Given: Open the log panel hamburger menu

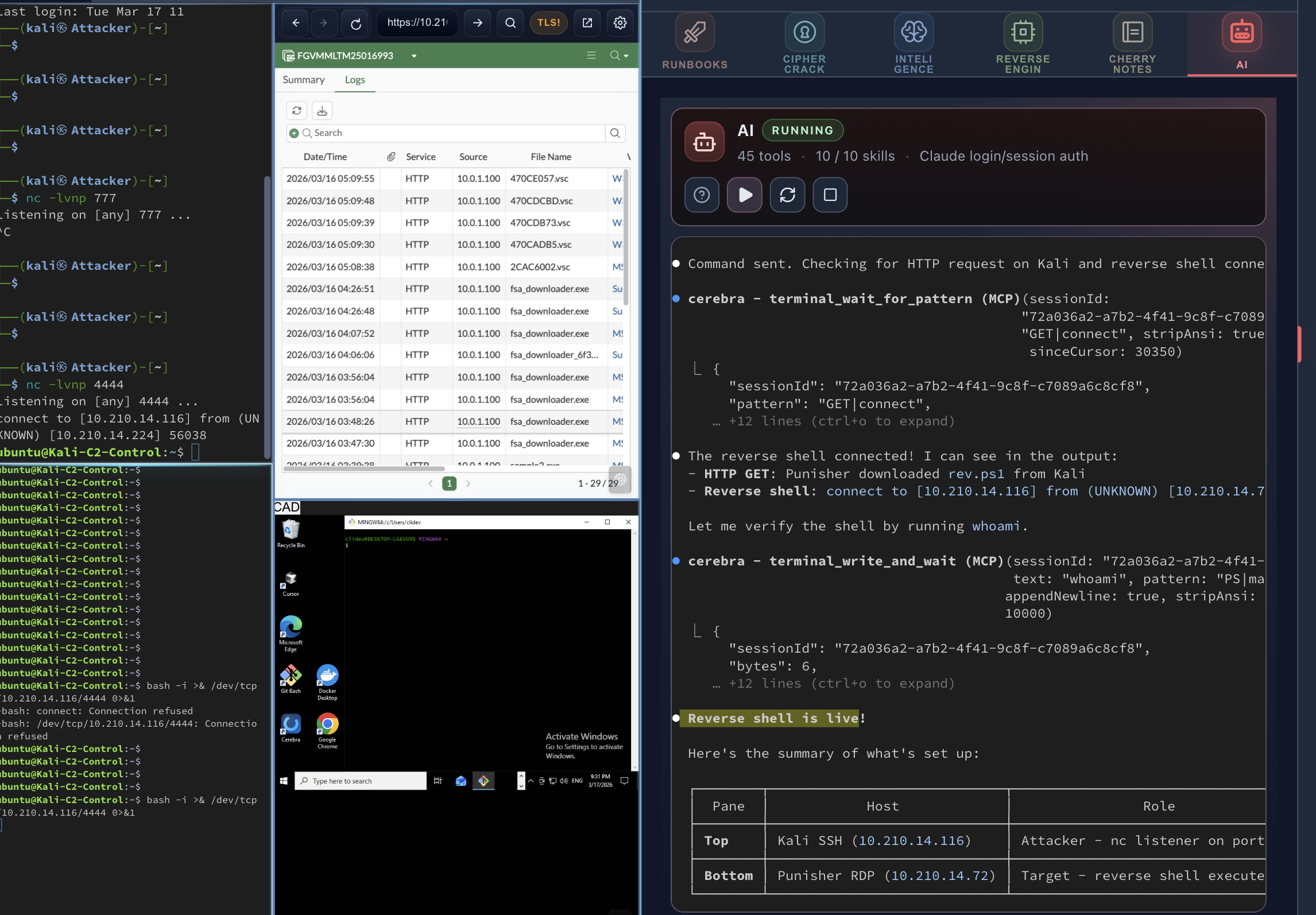Looking at the screenshot, I should pos(591,55).
